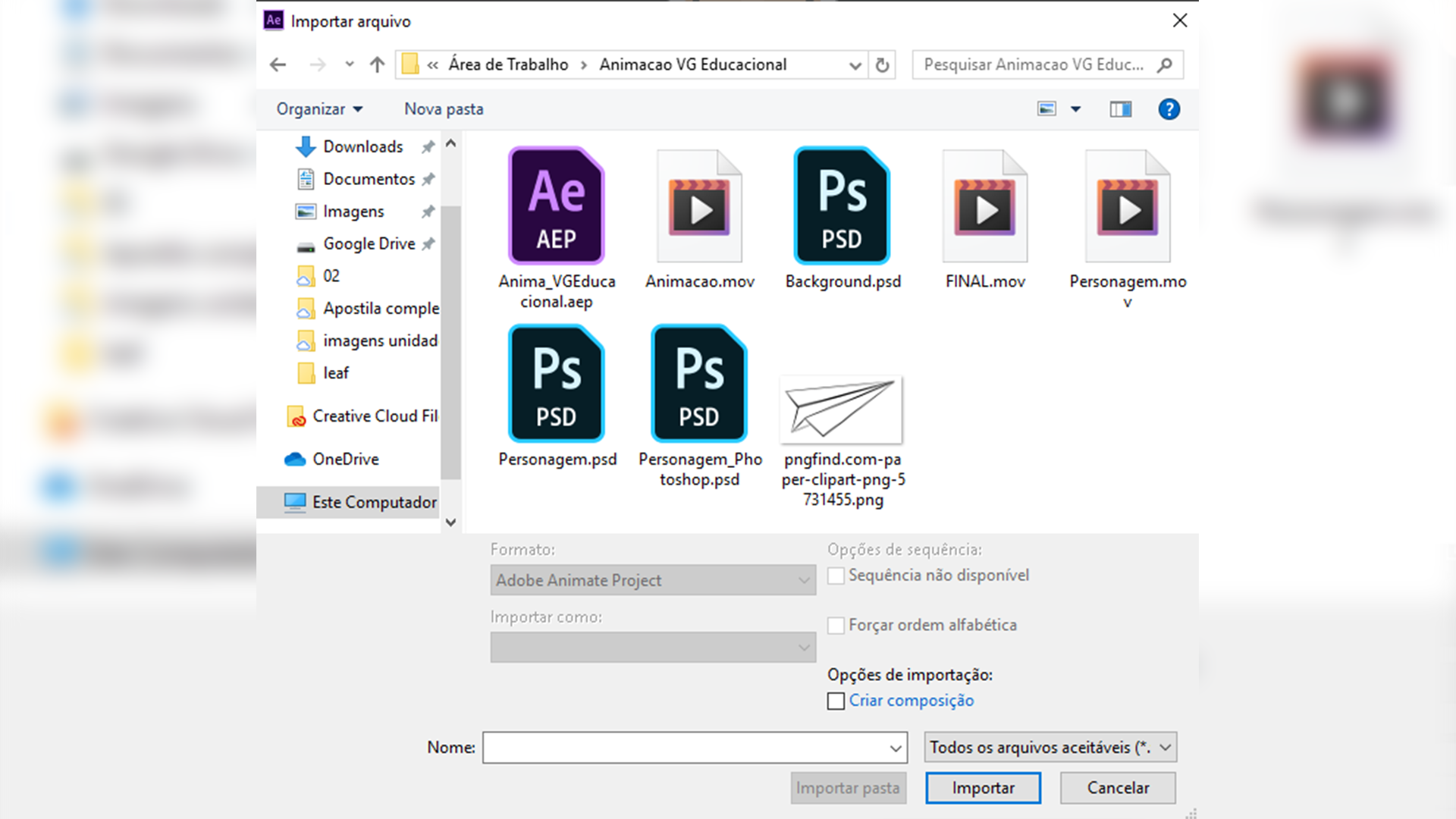Open Imagens in the sidebar
Screen dimensions: 1456x819
353,212
